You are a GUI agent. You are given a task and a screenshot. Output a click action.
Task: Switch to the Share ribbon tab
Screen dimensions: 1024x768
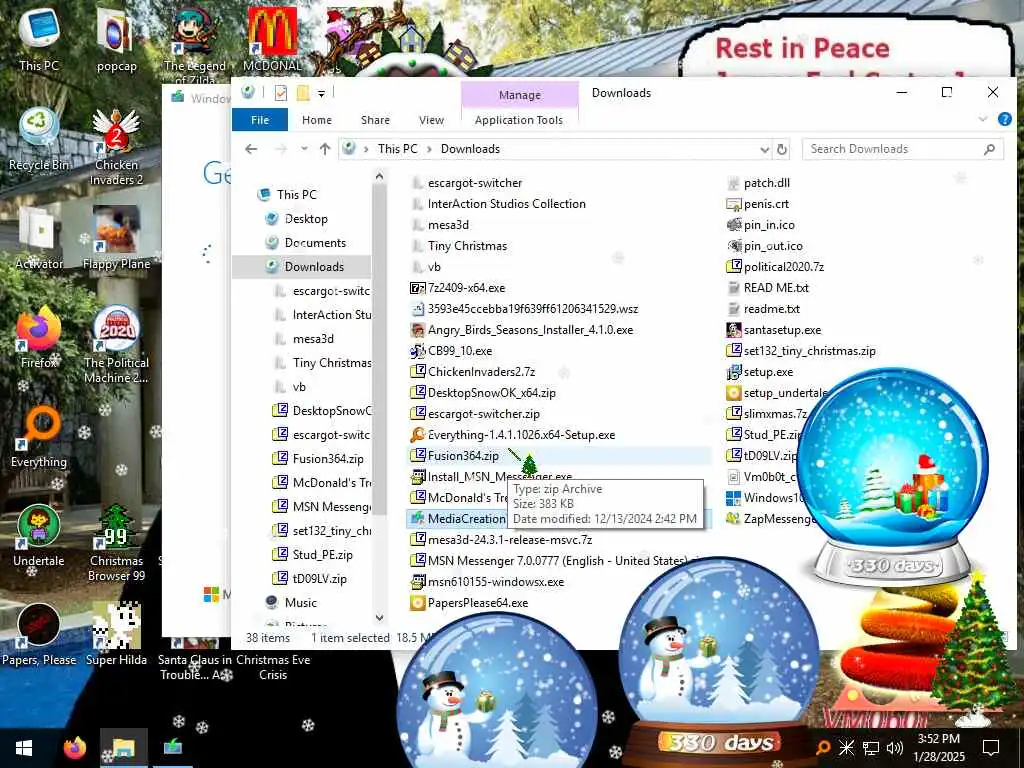[376, 120]
